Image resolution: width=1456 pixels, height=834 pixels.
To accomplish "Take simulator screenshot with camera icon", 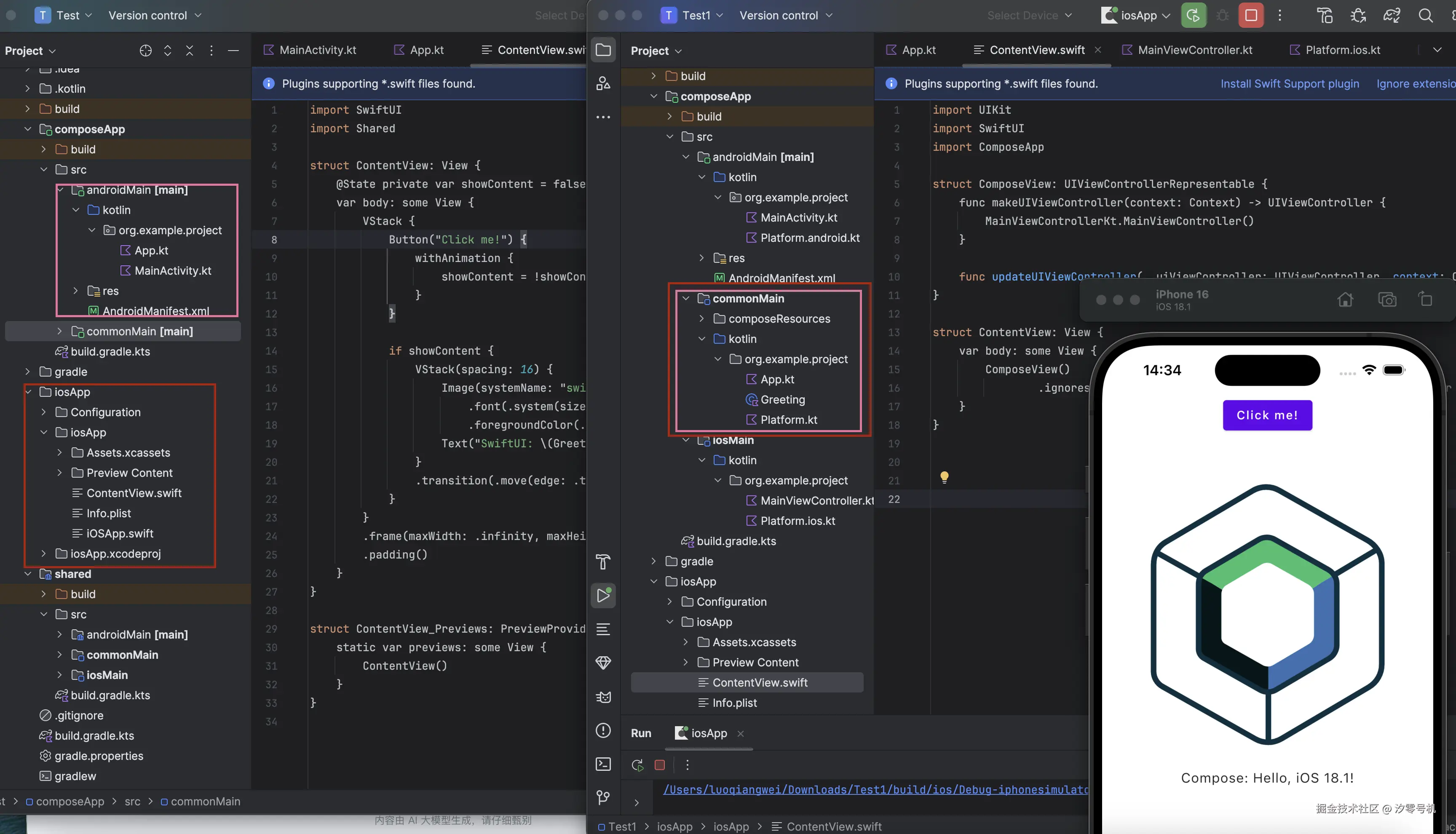I will click(x=1386, y=299).
